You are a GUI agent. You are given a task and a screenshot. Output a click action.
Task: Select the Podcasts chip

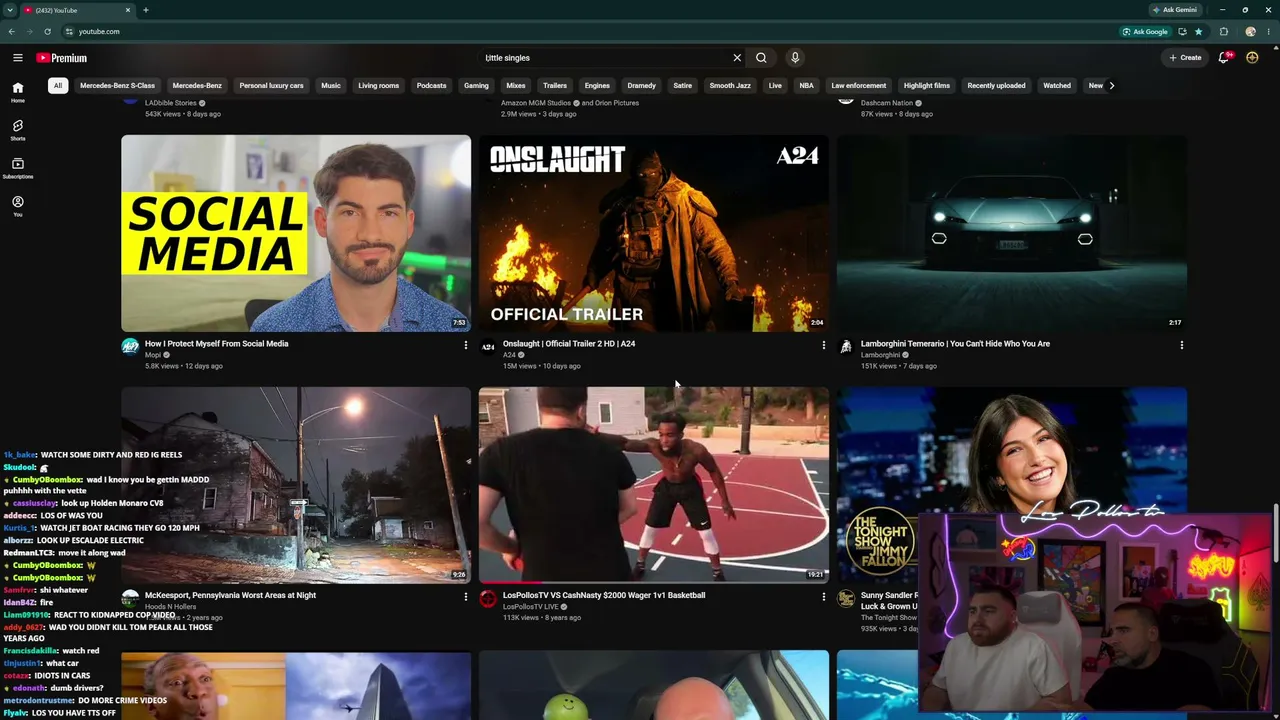(431, 86)
